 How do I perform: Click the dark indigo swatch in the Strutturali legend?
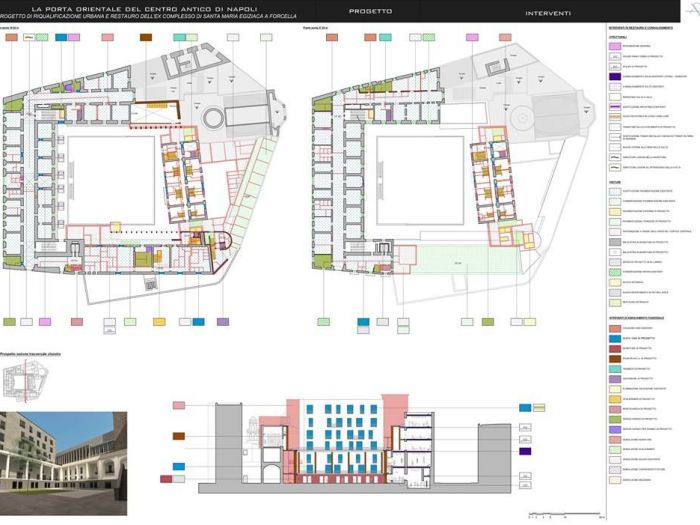pos(614,76)
